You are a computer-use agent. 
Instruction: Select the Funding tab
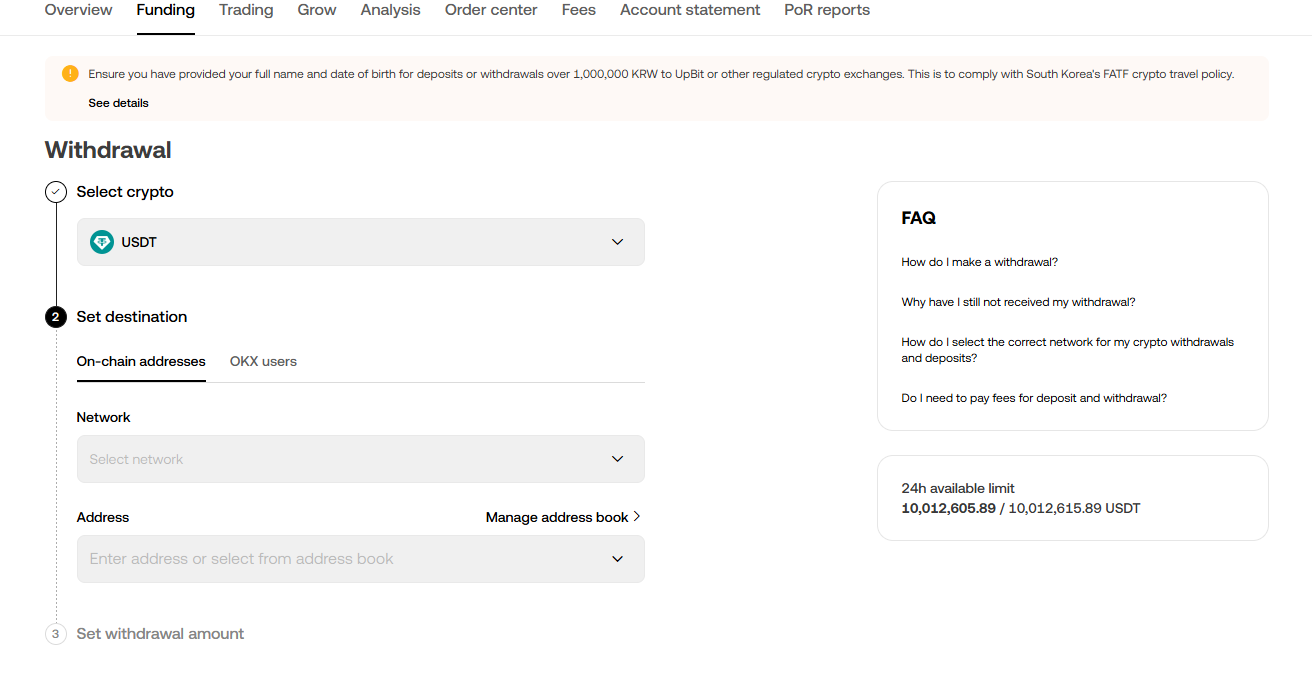point(166,10)
